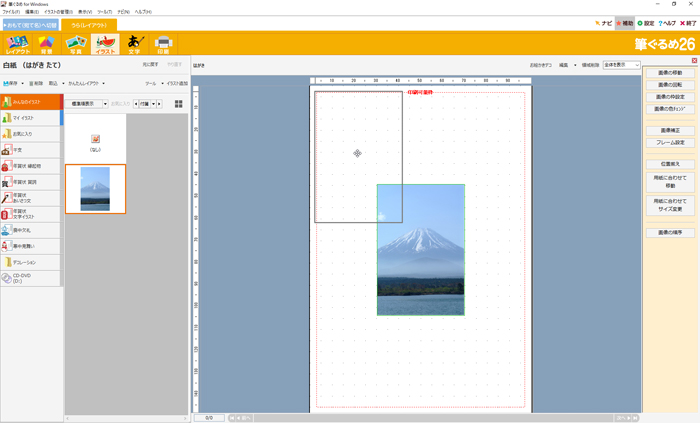Open the 写真 (Photo) toolbar icon
The width and height of the screenshot is (700, 423).
coord(74,43)
